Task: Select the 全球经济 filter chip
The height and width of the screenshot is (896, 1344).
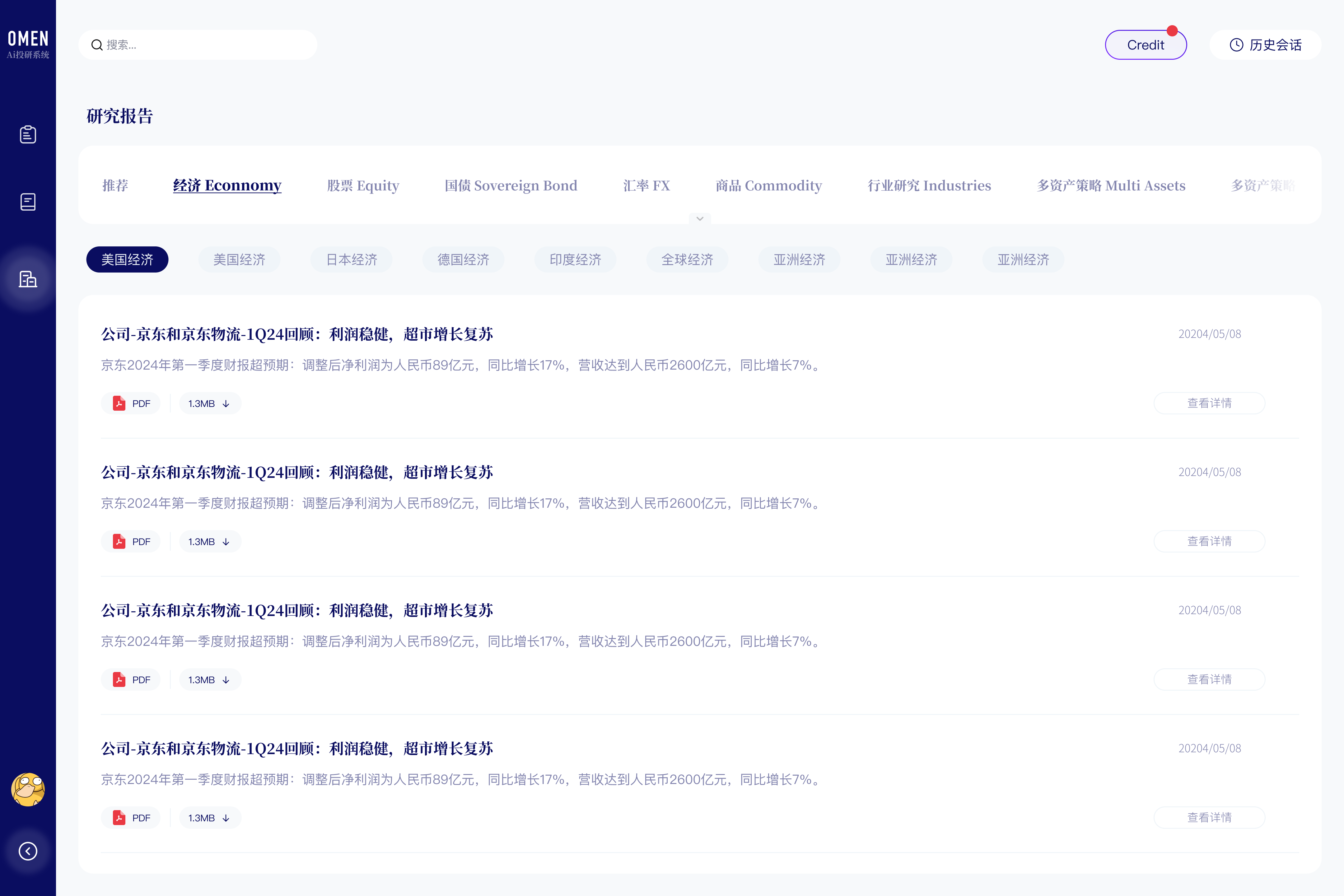Action: [688, 259]
